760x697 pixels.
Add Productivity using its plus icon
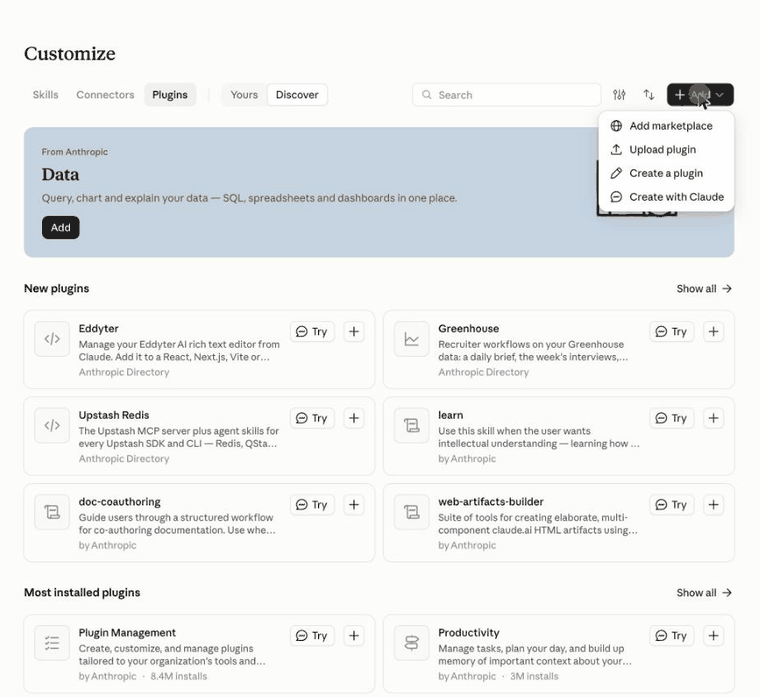pos(713,635)
